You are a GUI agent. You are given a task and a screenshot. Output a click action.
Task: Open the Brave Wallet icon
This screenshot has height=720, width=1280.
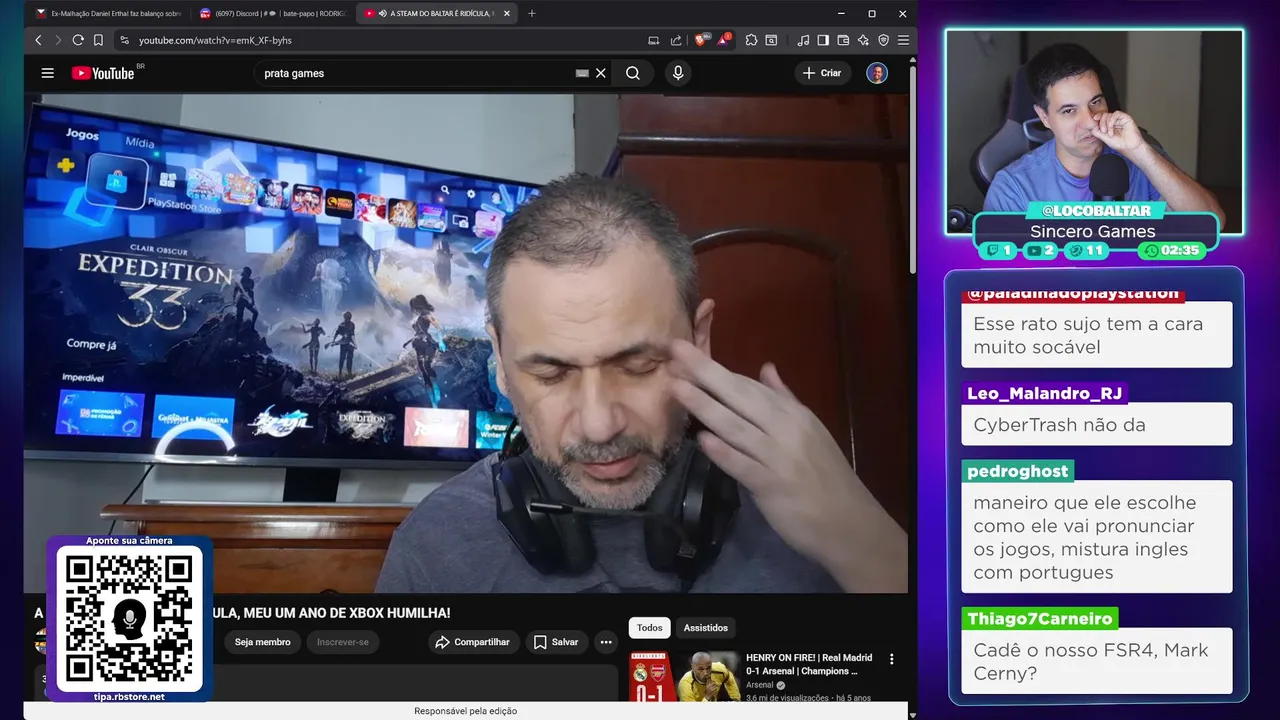843,40
